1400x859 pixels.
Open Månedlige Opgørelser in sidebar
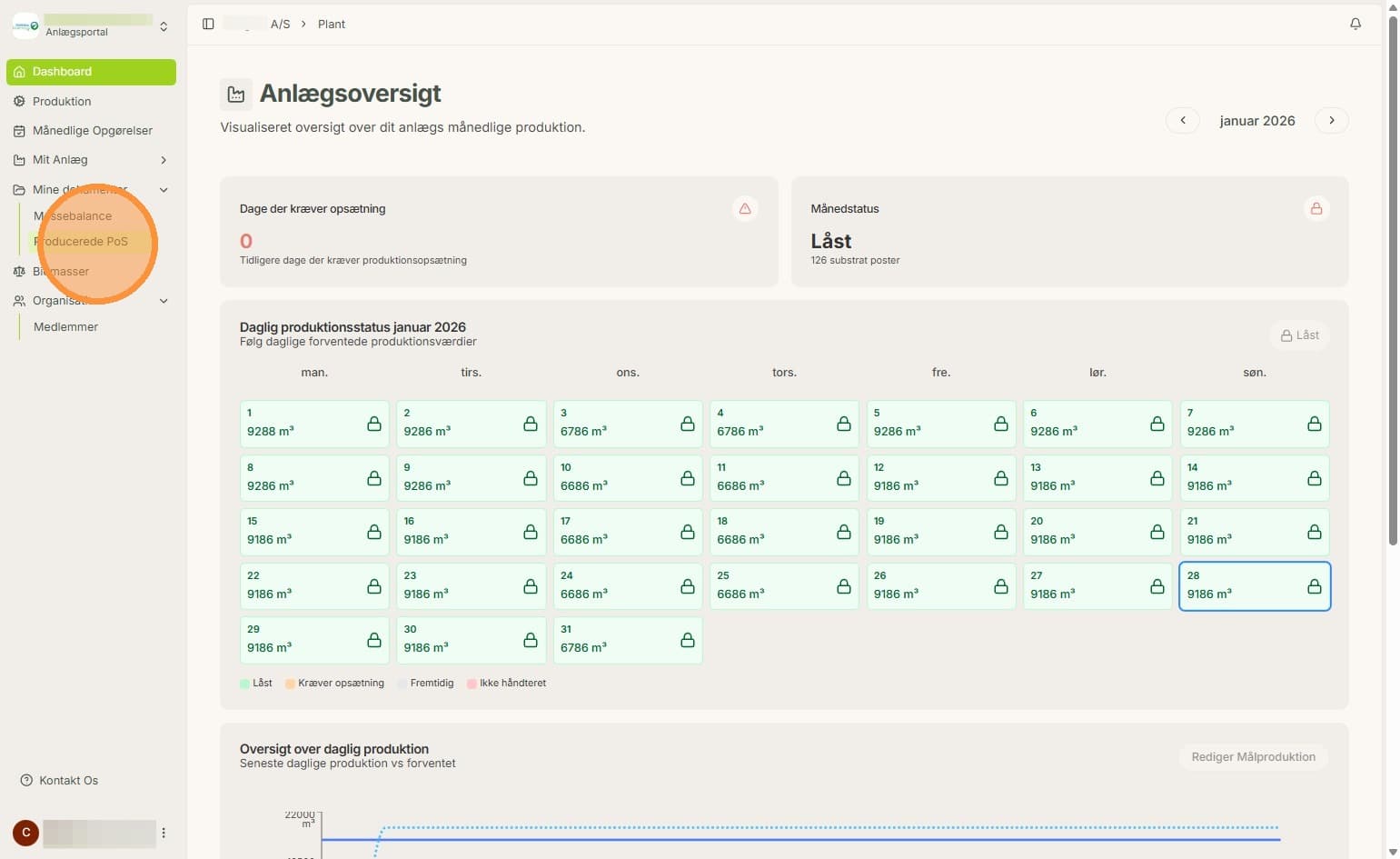point(91,131)
